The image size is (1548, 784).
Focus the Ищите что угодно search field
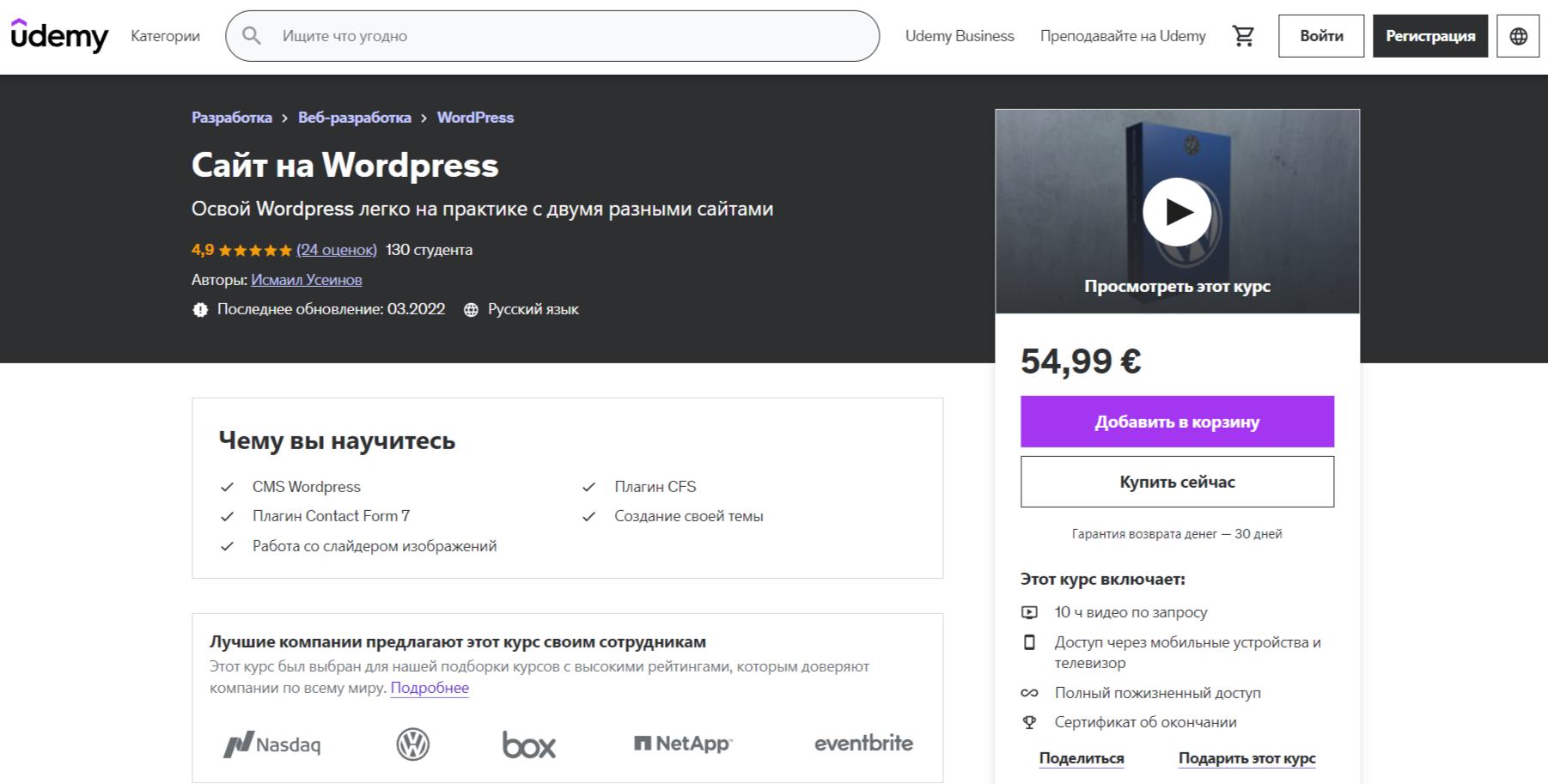552,36
